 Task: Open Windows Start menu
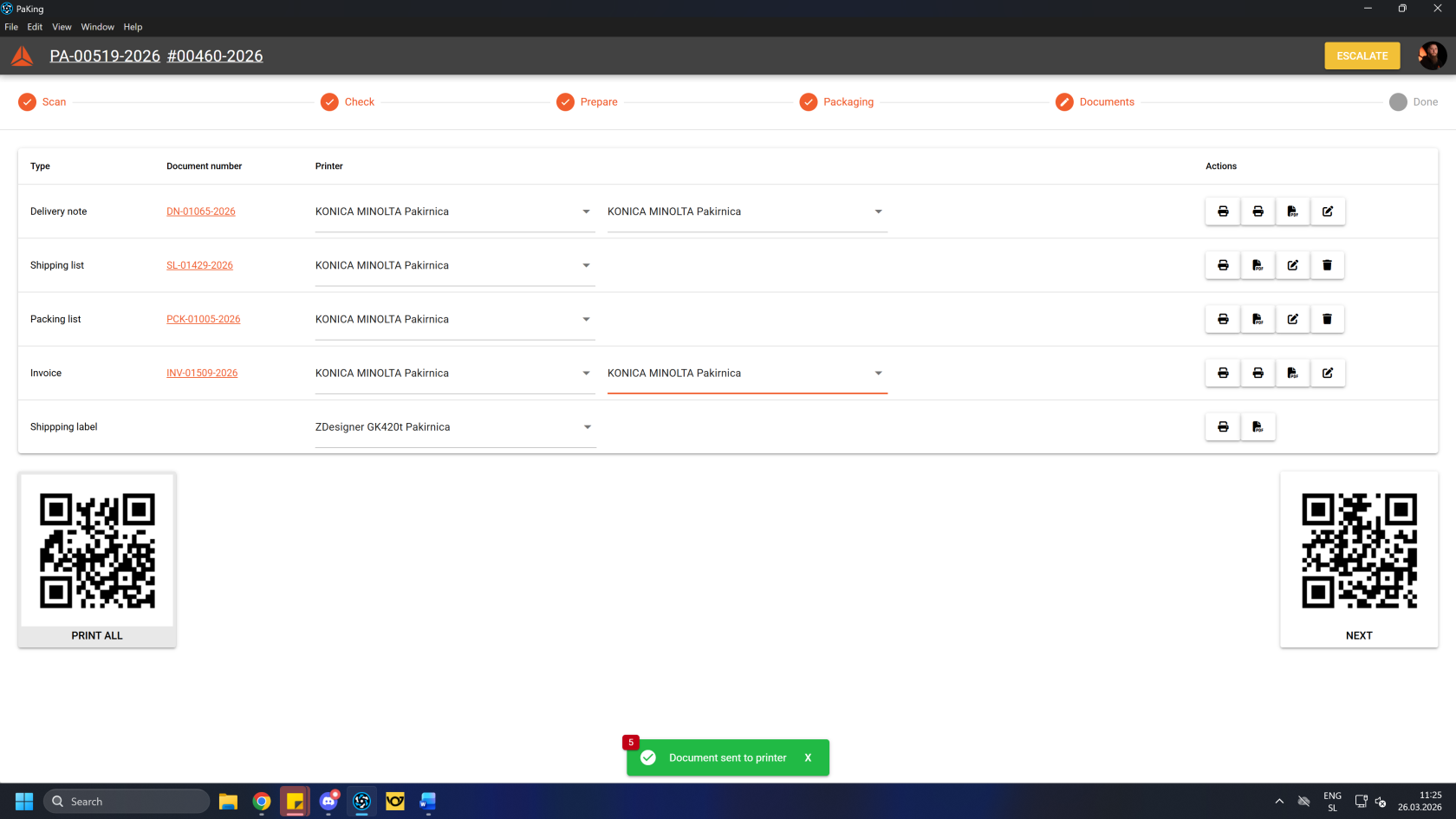(24, 802)
